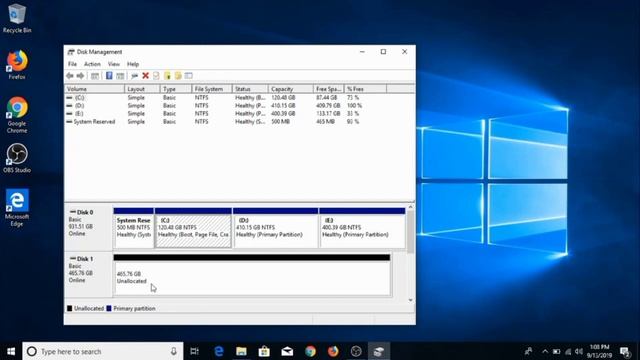This screenshot has height=360, width=640.
Task: Select the 465.76 GB Unallocated space on Disk 1
Action: point(252,275)
